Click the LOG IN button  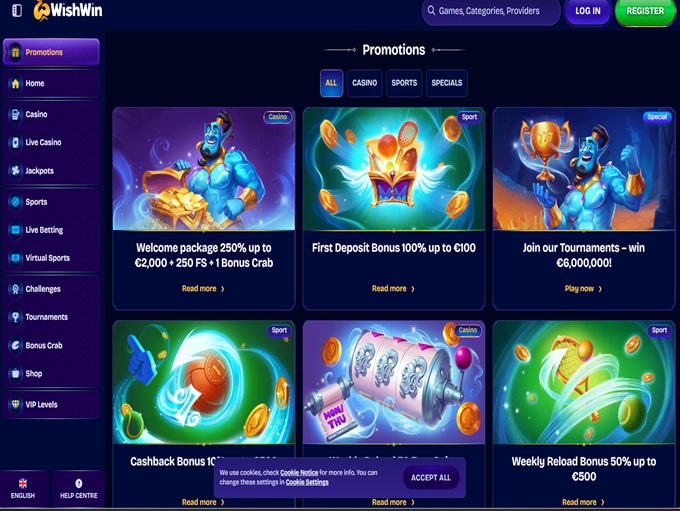tap(588, 11)
